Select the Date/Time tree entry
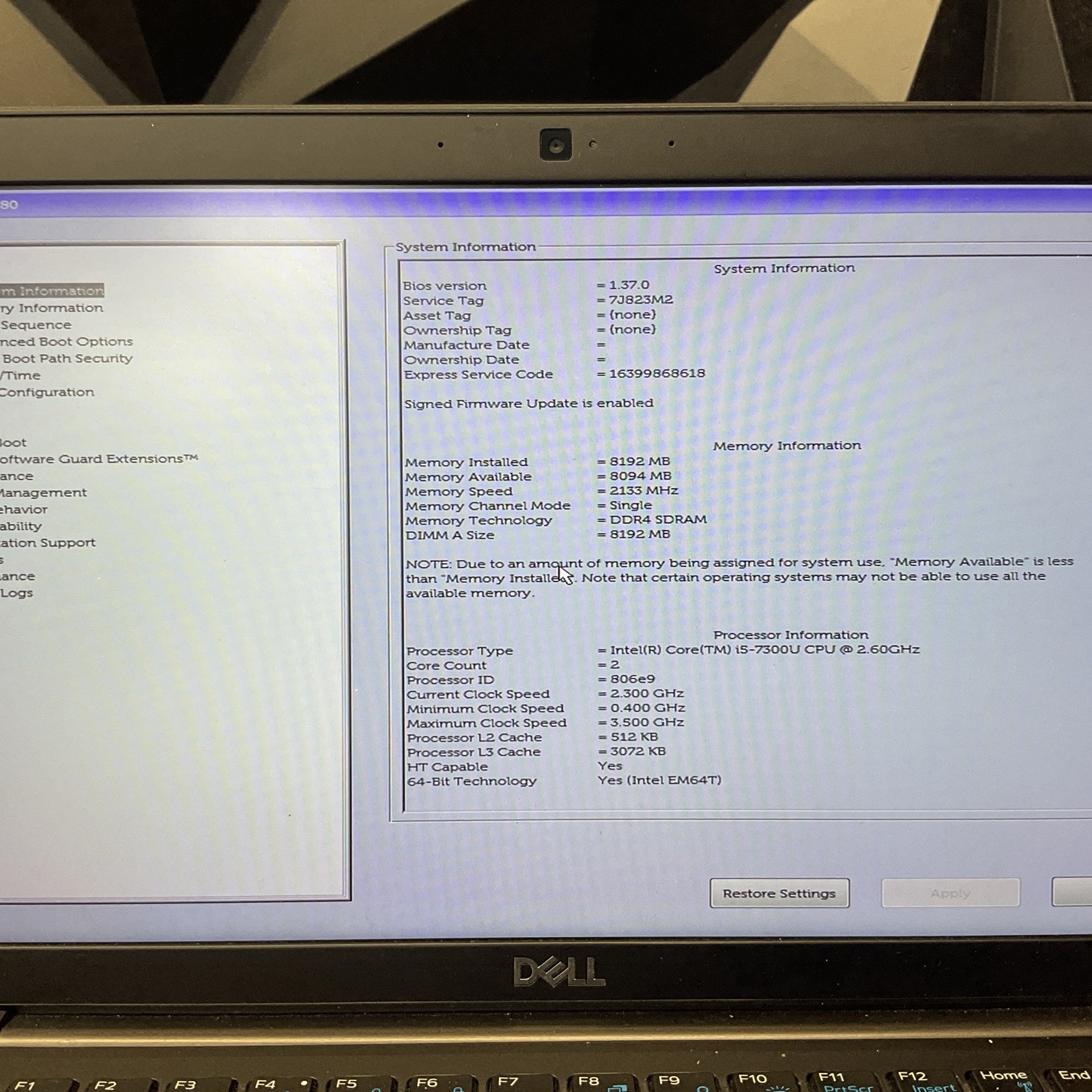 (20, 375)
